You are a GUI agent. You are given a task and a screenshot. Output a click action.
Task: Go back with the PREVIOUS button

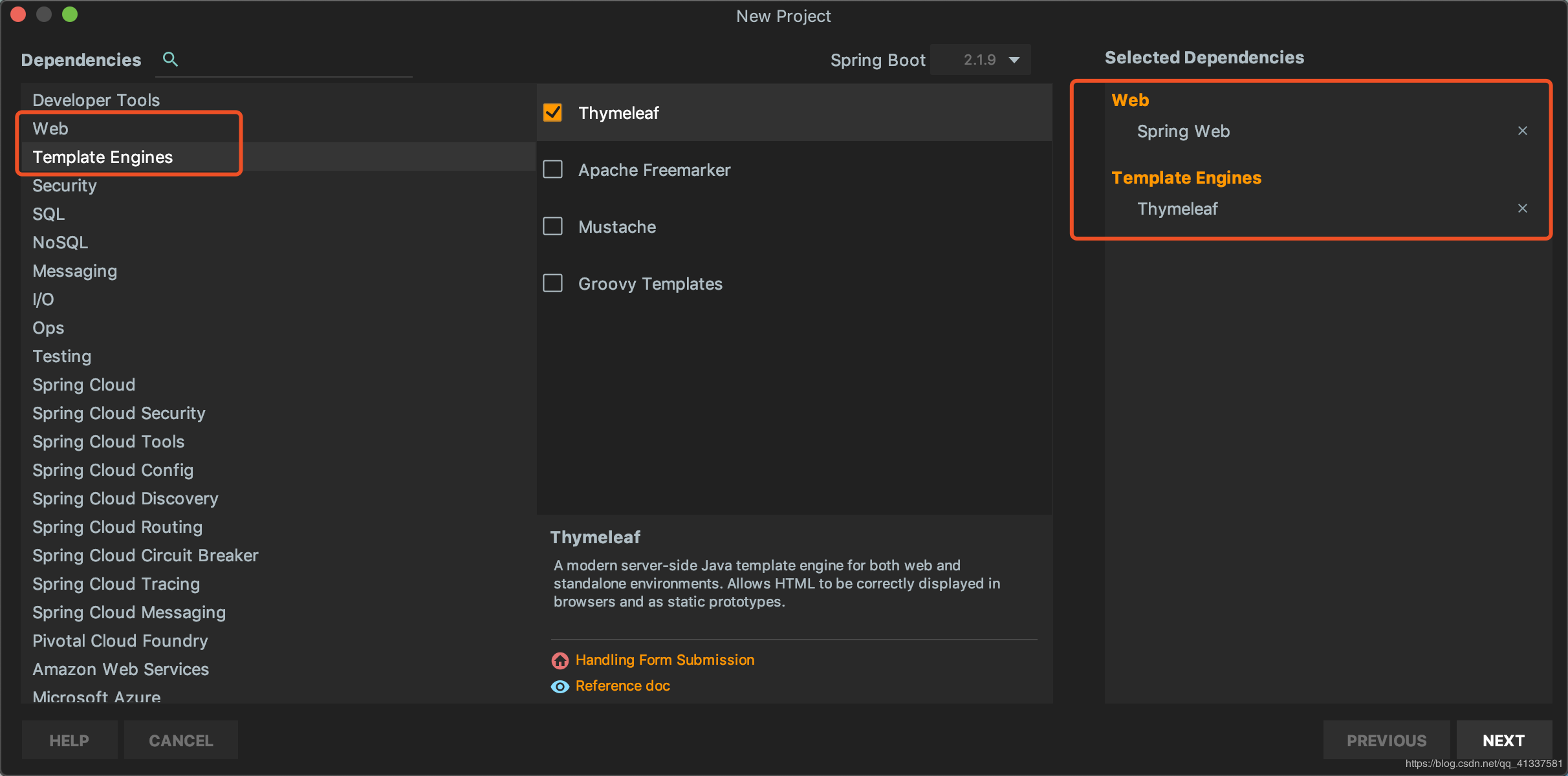(1386, 740)
